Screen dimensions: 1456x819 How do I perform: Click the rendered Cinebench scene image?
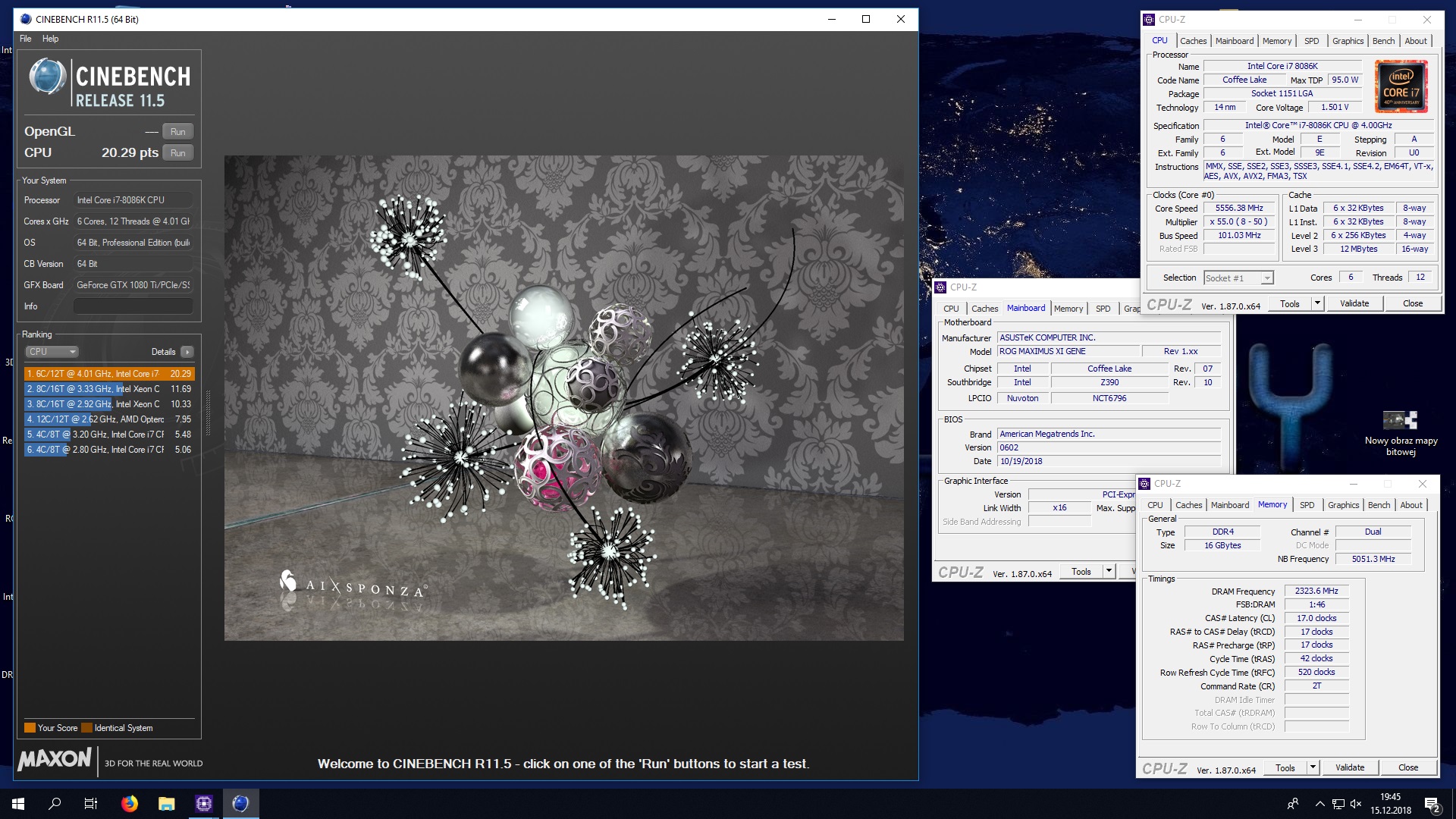(x=563, y=398)
